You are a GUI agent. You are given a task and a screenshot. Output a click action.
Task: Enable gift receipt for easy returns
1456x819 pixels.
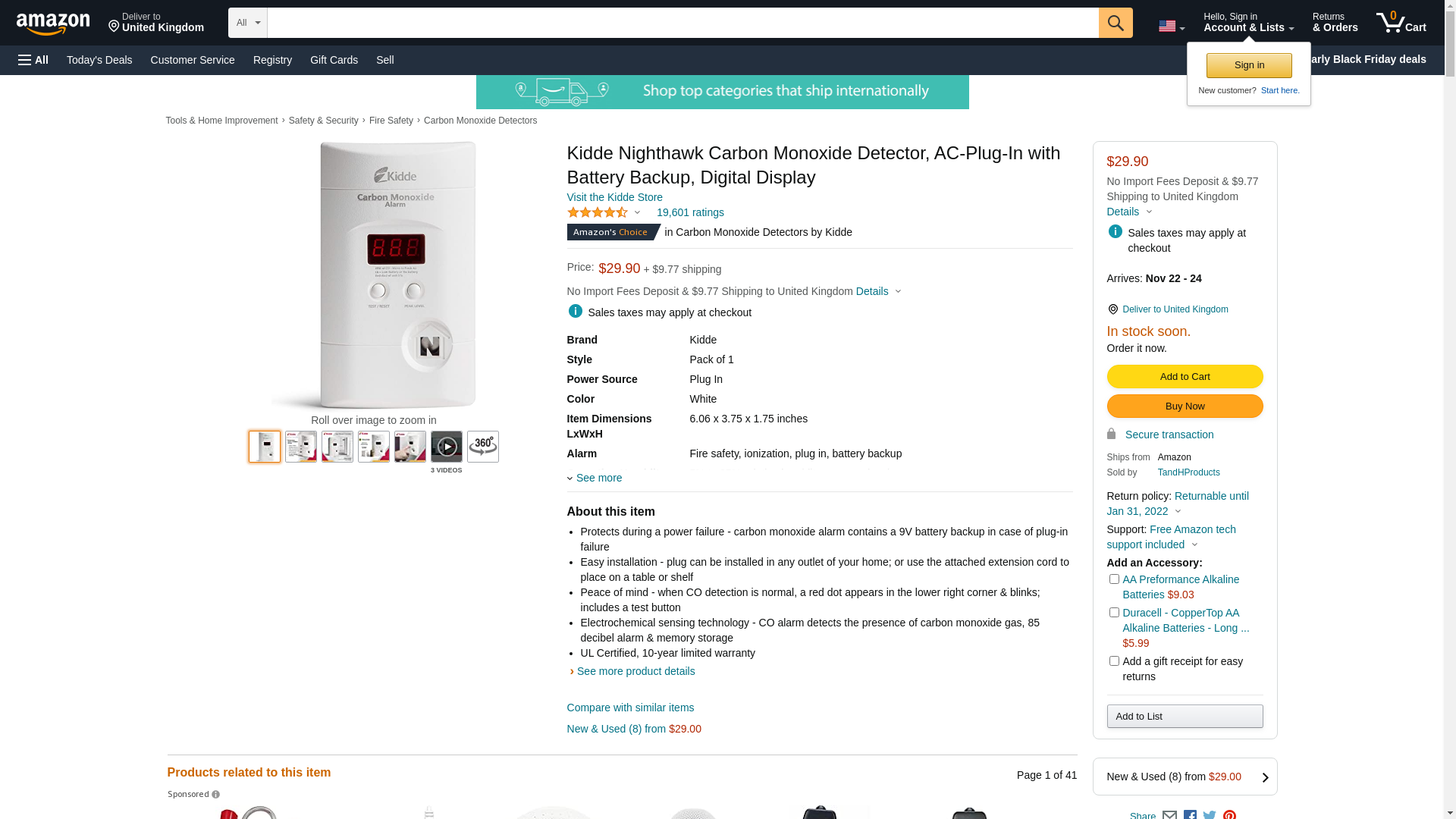pos(1114,661)
